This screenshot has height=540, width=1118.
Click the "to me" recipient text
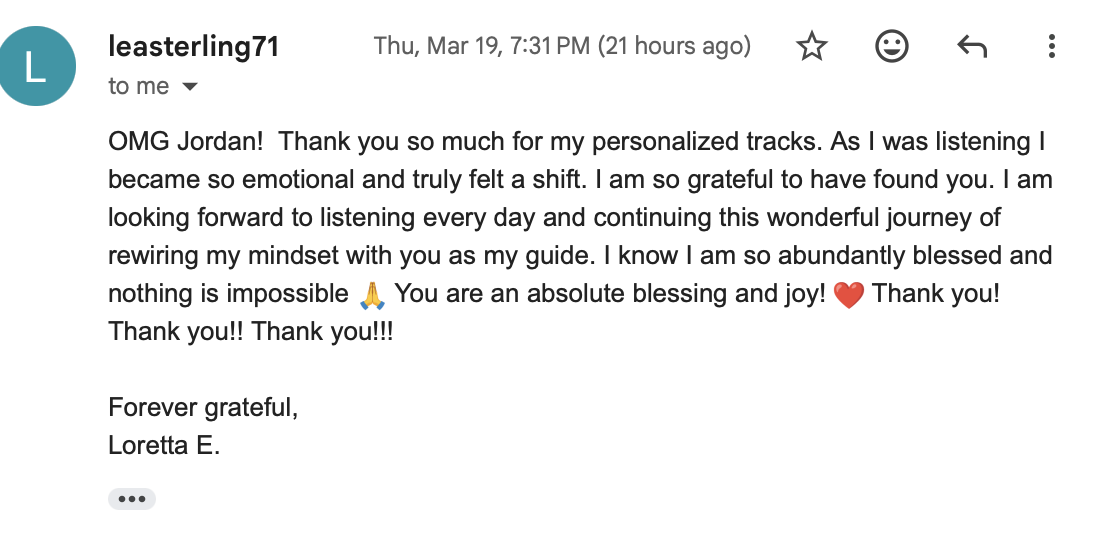(138, 87)
